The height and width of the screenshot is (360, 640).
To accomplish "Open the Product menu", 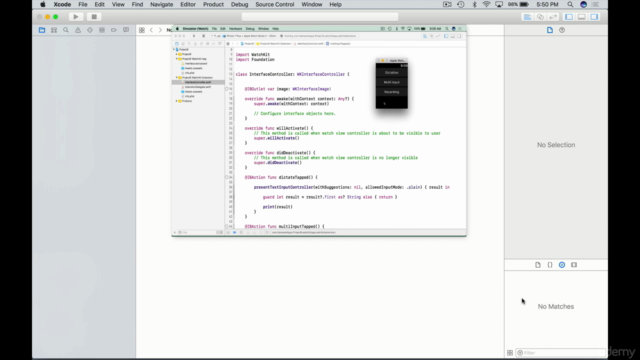I will pos(213,4).
